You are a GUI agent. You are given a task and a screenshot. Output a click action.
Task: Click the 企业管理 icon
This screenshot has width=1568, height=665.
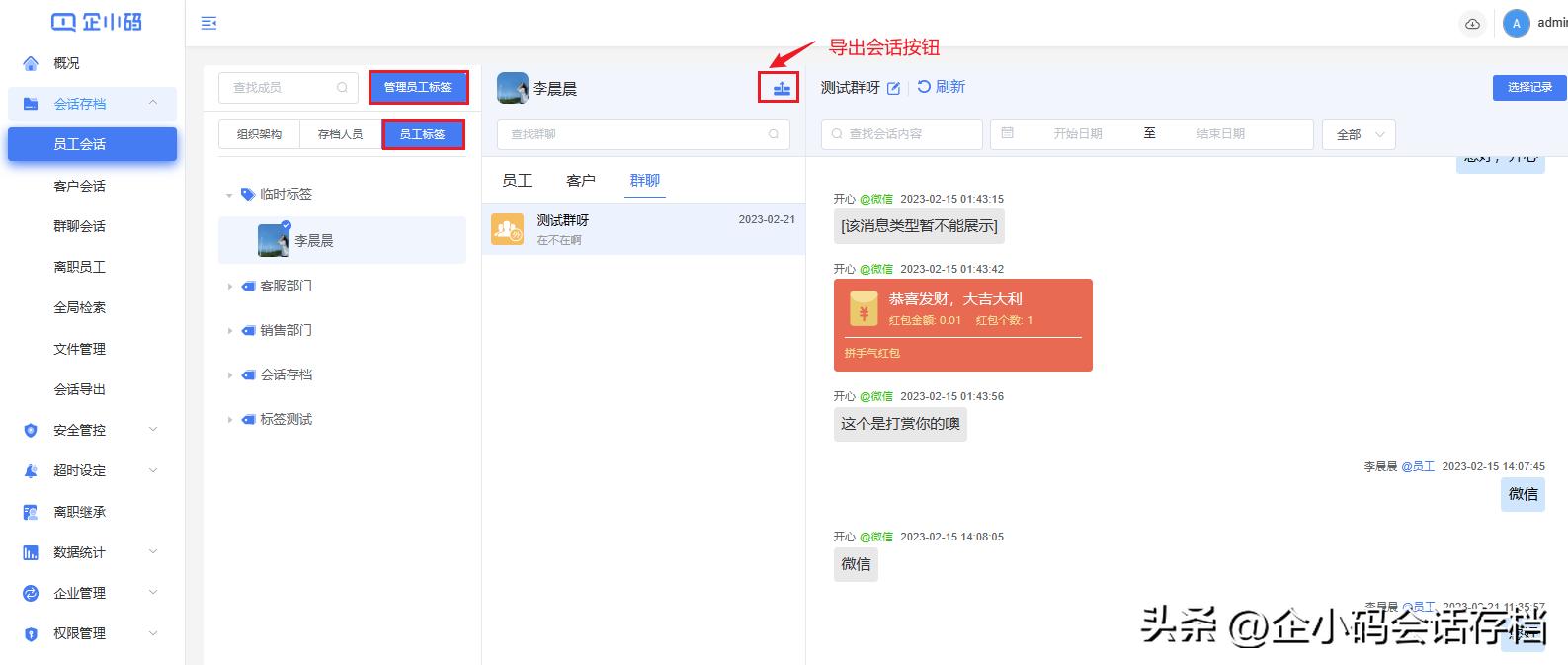31,593
